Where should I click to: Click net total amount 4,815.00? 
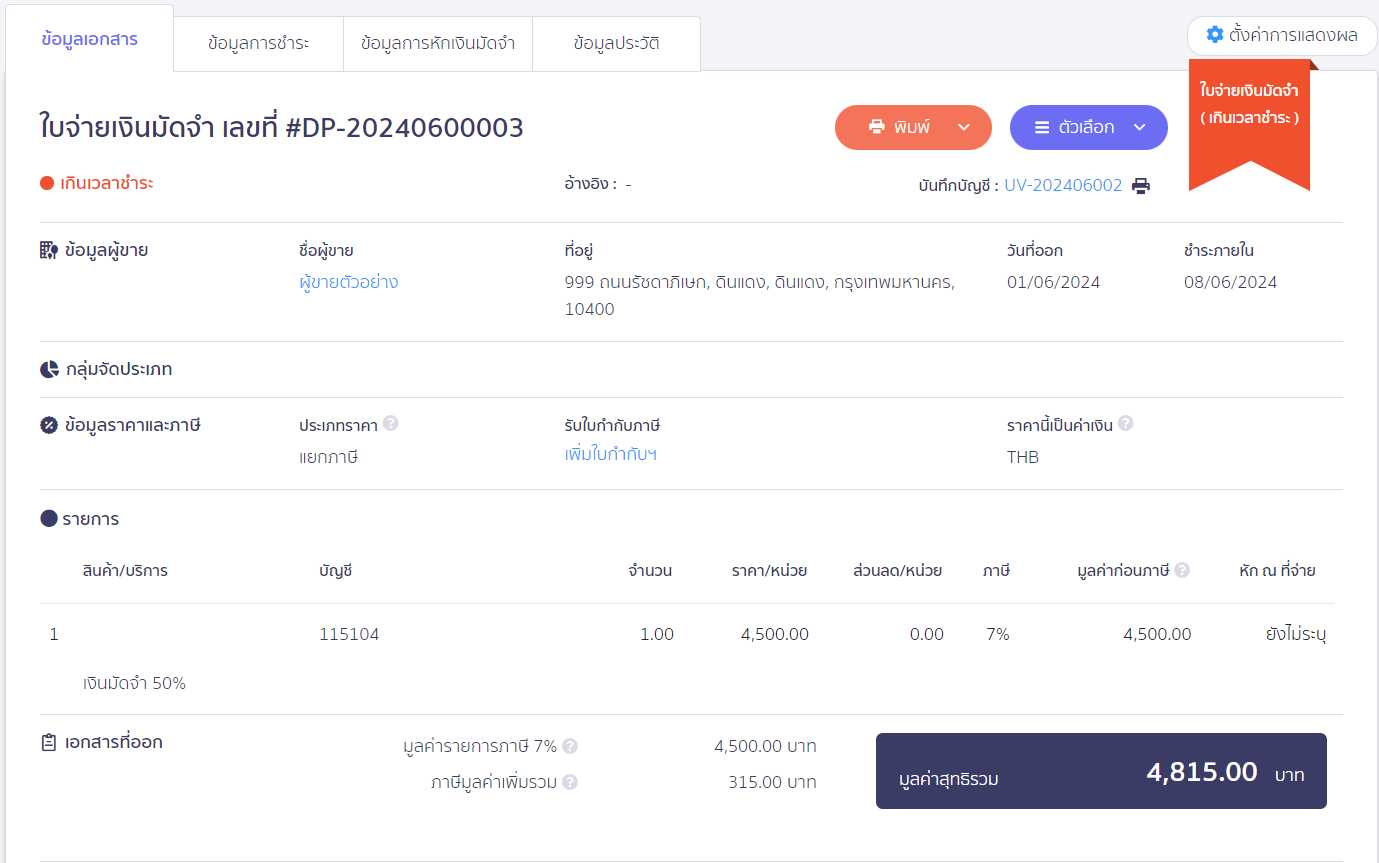coord(1202,772)
